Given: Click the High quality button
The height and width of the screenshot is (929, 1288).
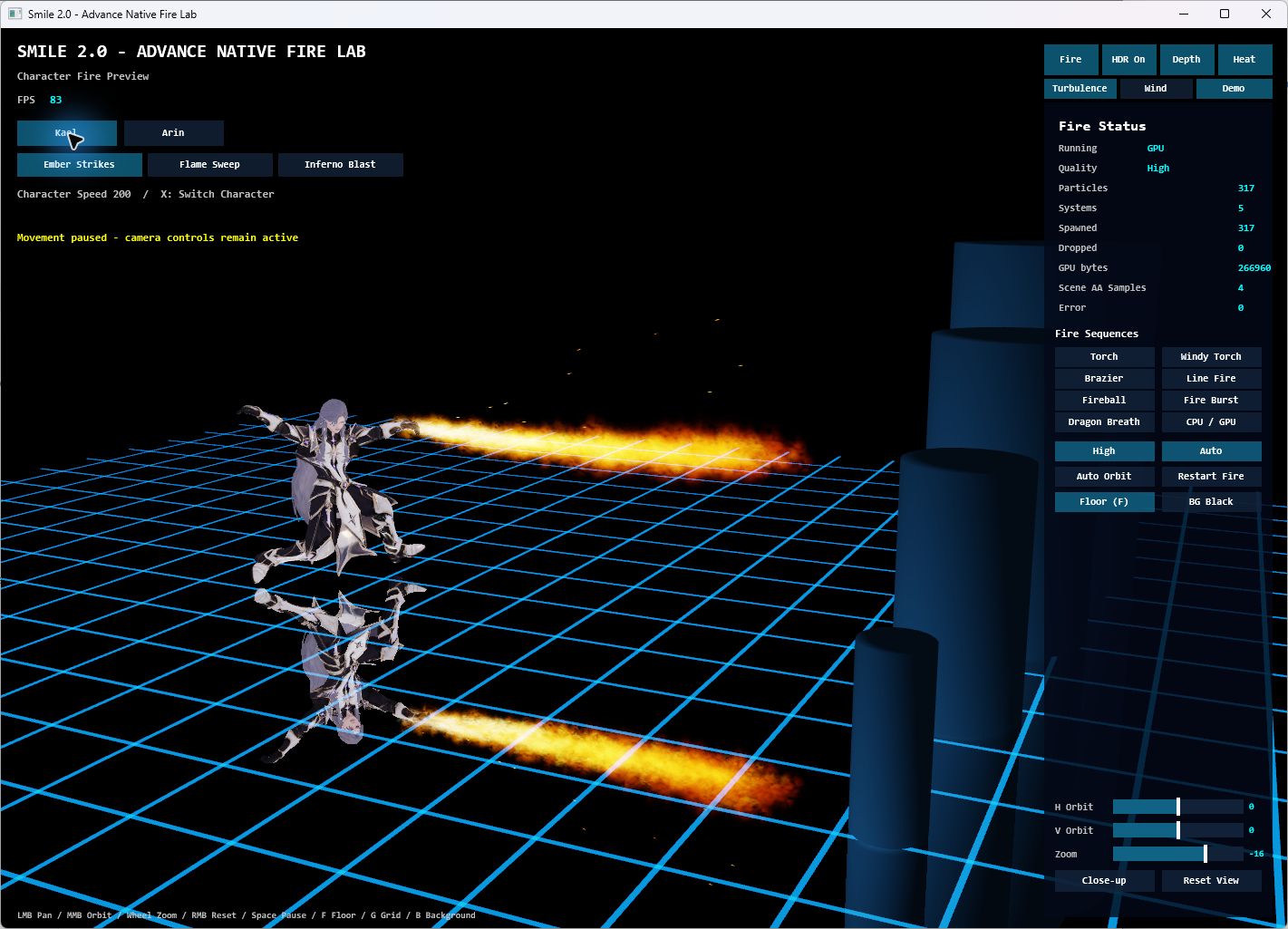Looking at the screenshot, I should [1104, 451].
